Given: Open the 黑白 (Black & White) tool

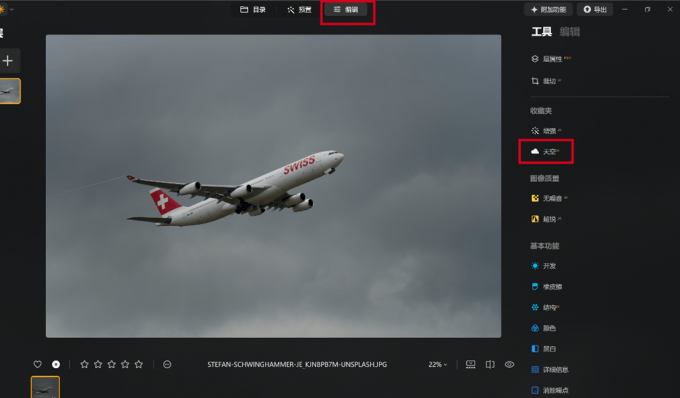Looking at the screenshot, I should (544, 349).
